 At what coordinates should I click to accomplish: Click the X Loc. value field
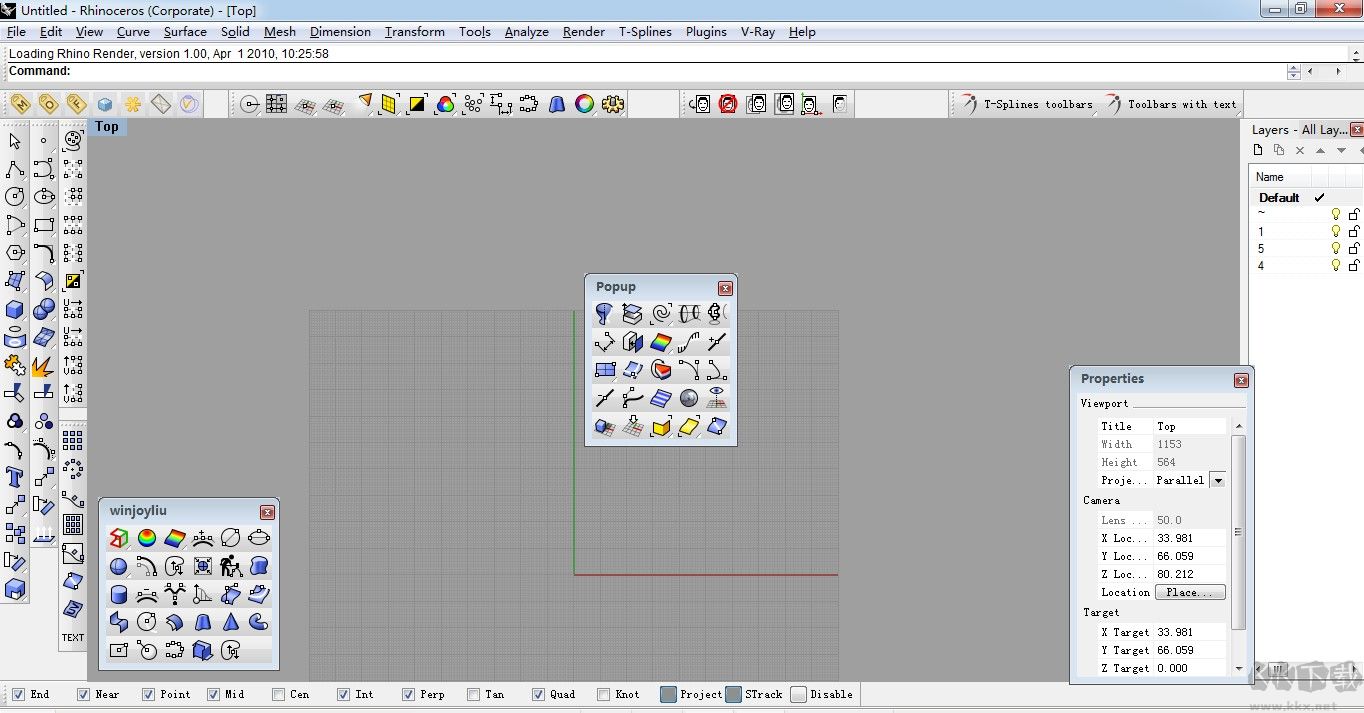click(1189, 538)
